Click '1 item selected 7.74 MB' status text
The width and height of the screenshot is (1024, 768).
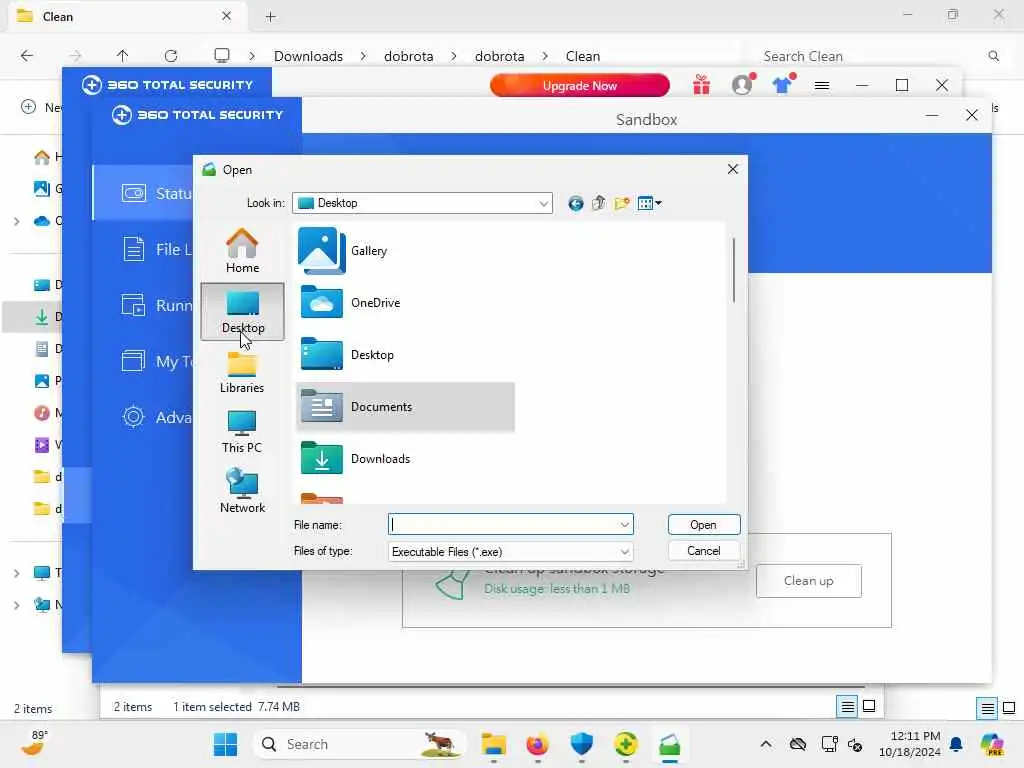click(236, 707)
